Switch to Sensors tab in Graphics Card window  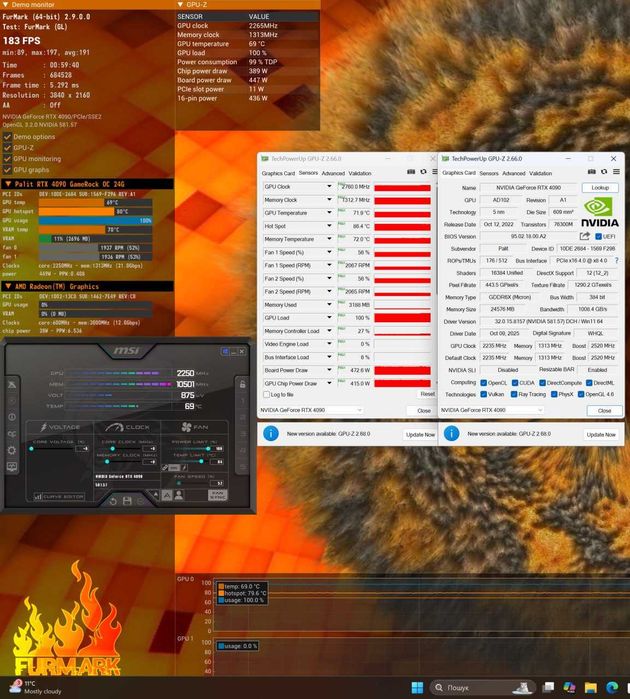click(489, 173)
